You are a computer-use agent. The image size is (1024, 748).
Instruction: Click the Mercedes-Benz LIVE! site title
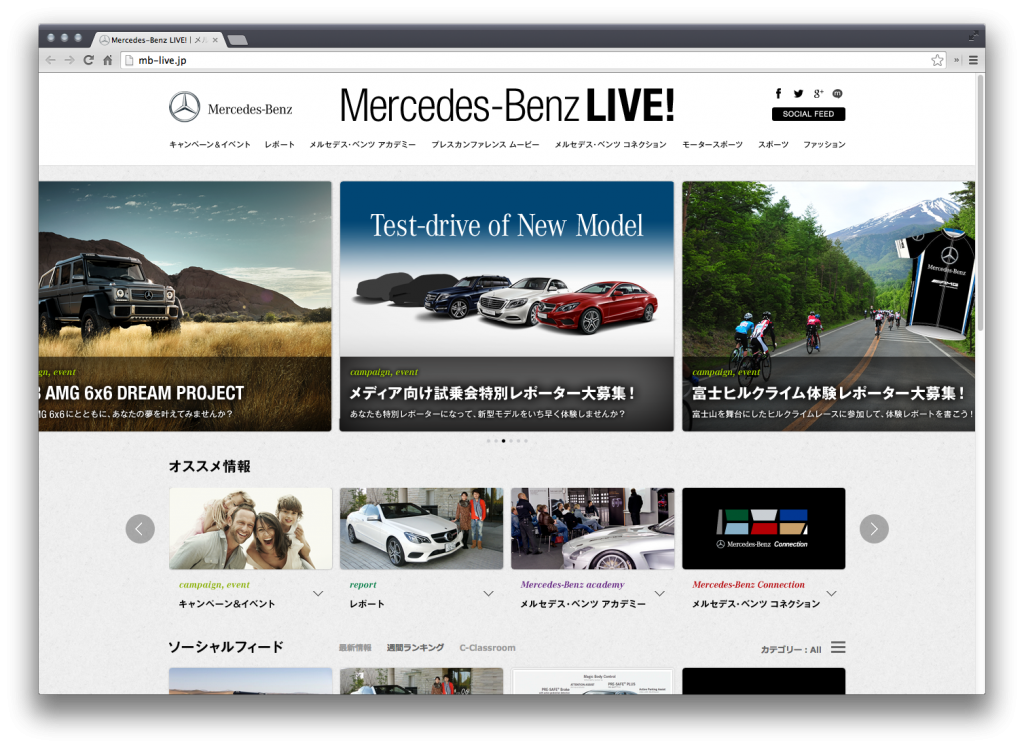point(507,105)
